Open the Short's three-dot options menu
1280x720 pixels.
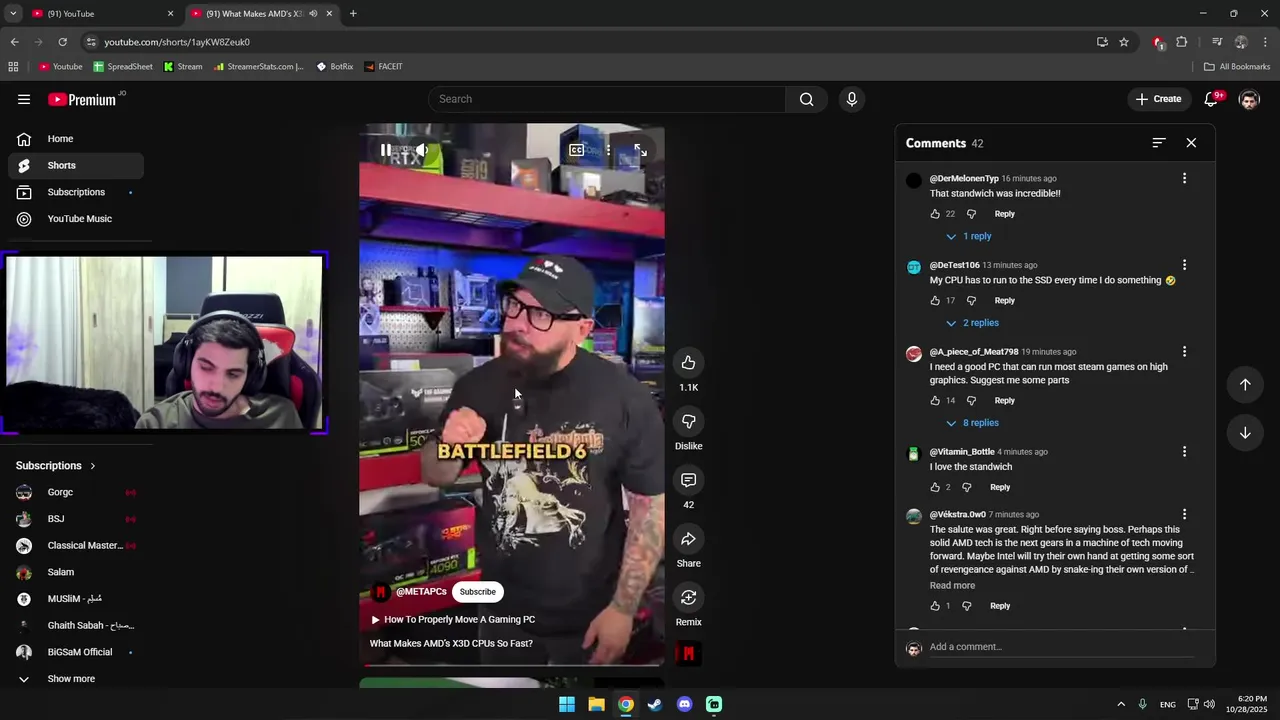(608, 150)
